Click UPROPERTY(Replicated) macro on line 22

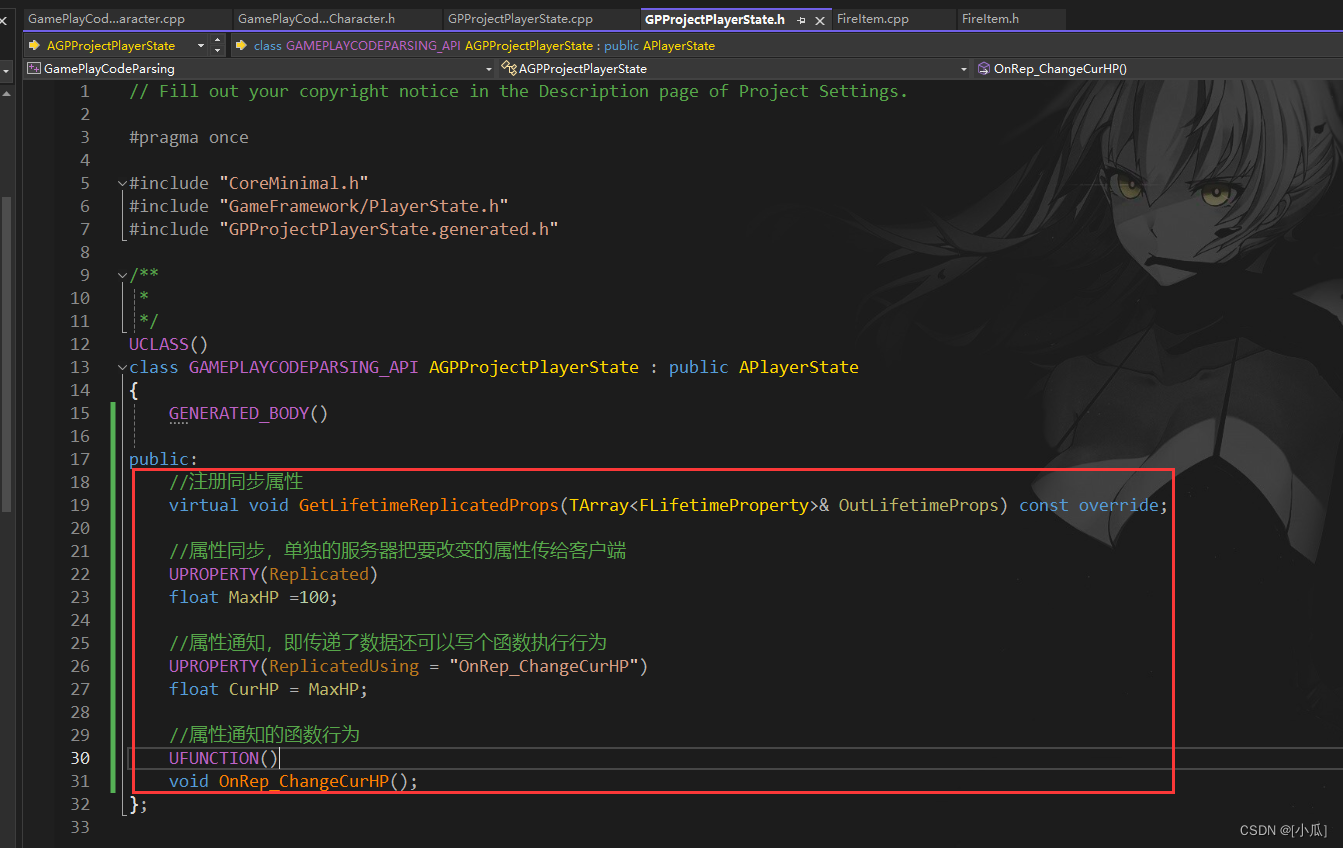point(274,574)
